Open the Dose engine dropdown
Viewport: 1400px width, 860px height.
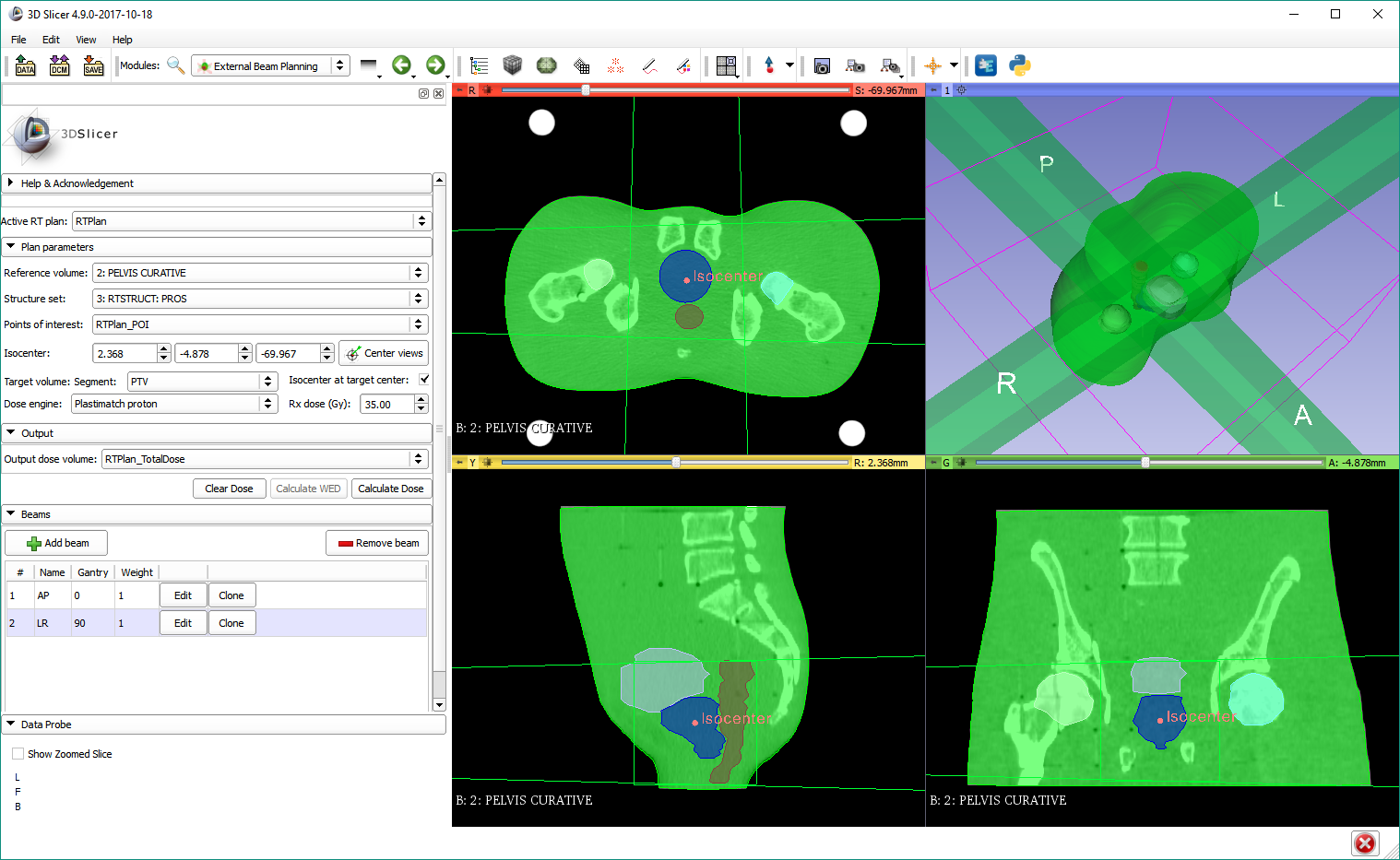tap(174, 404)
